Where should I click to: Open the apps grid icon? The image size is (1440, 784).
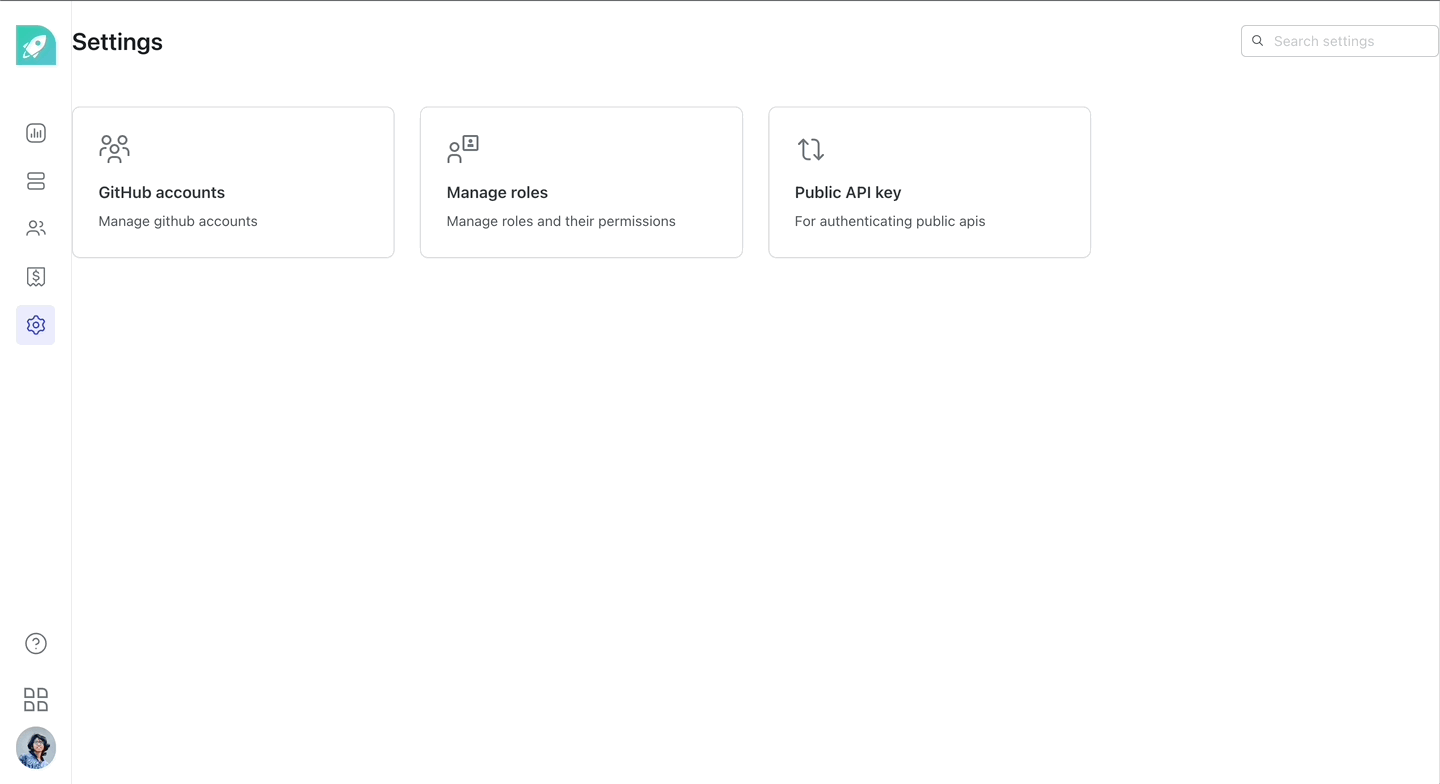coord(36,699)
